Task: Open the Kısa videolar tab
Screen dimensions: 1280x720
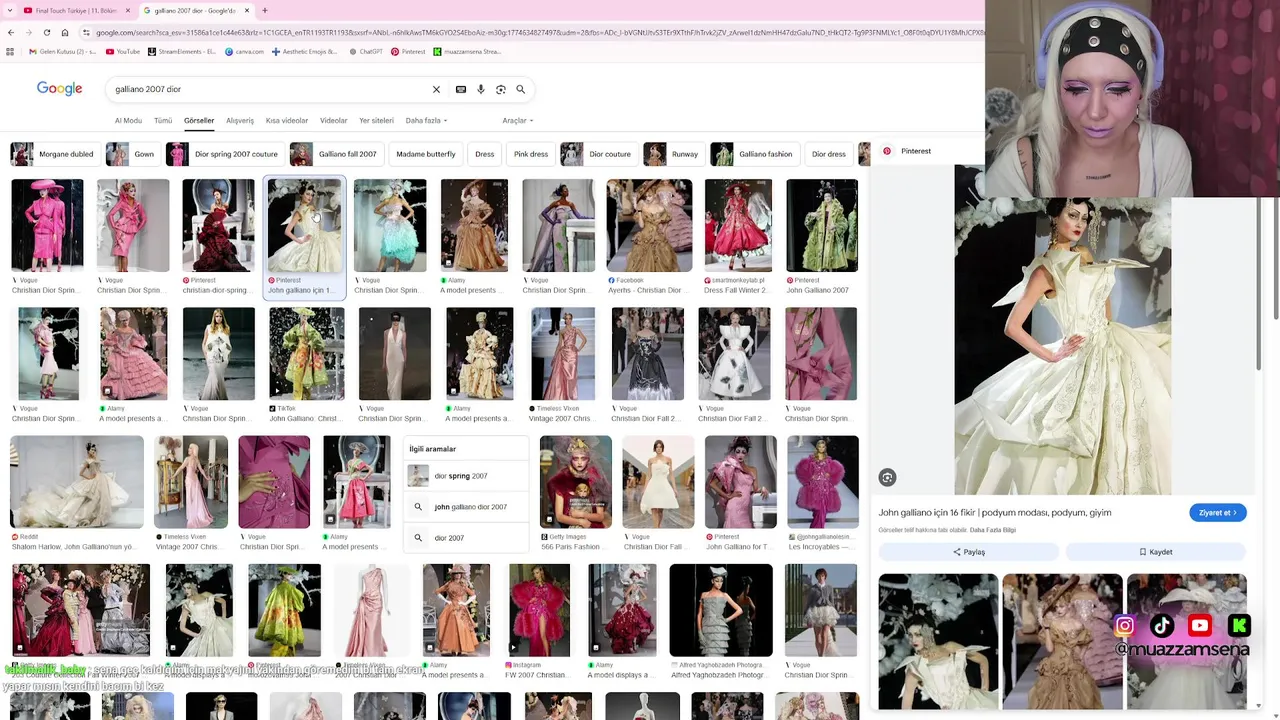Action: [x=287, y=120]
